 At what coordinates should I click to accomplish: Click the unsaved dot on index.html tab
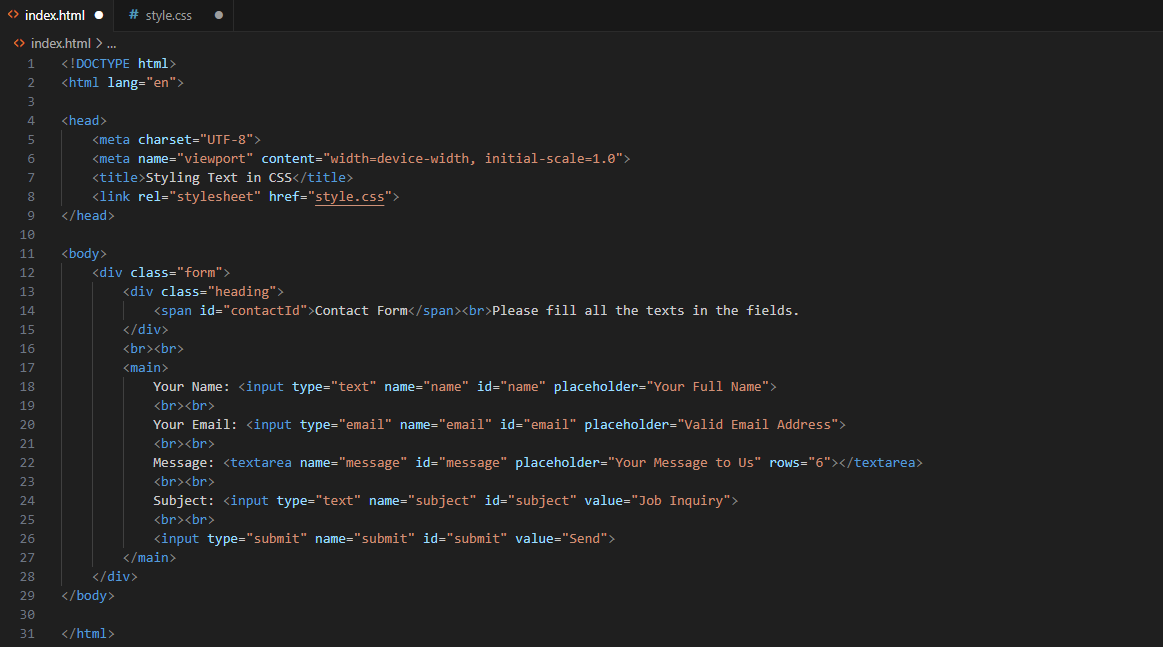tap(99, 15)
